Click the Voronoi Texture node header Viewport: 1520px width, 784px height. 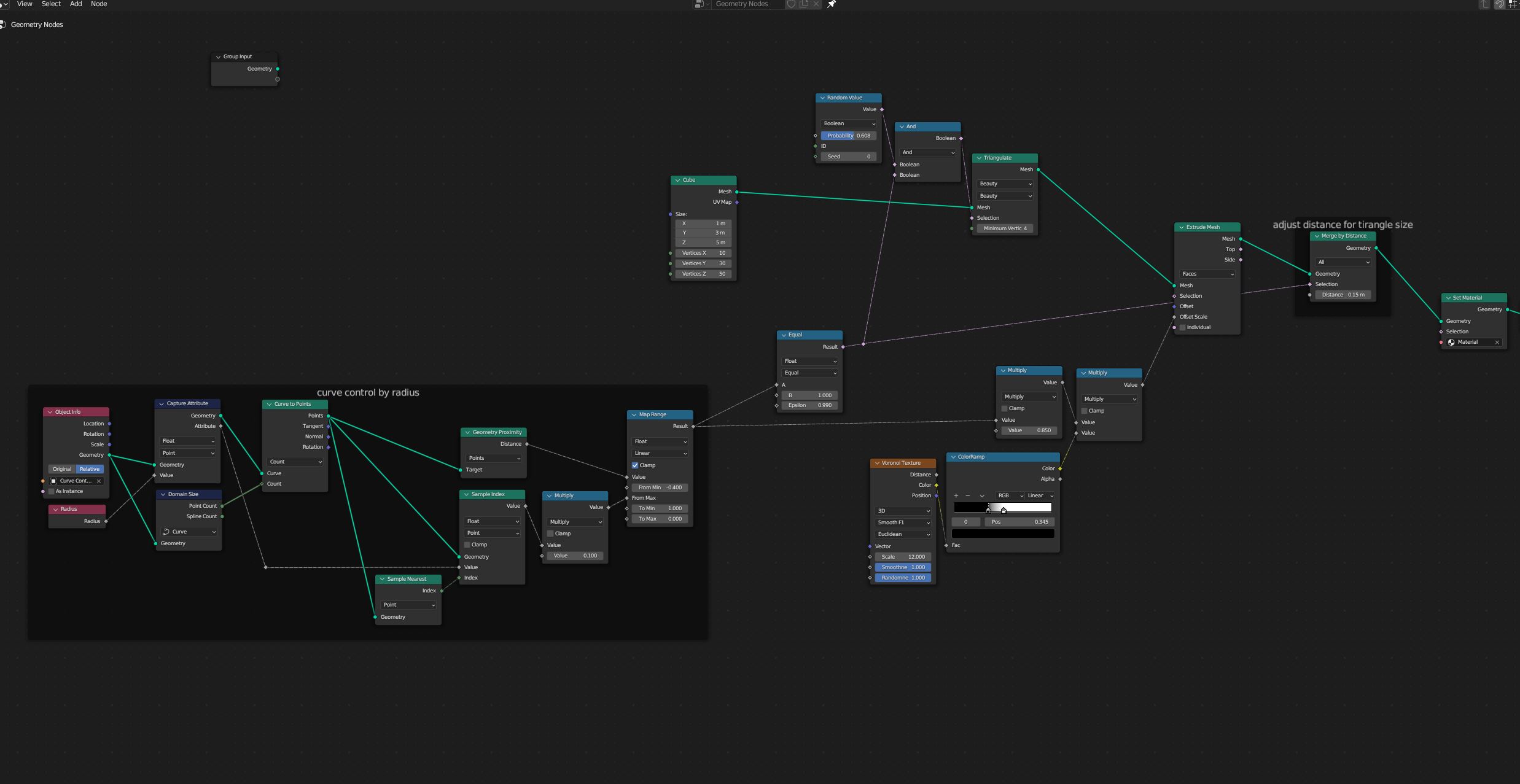(x=903, y=463)
